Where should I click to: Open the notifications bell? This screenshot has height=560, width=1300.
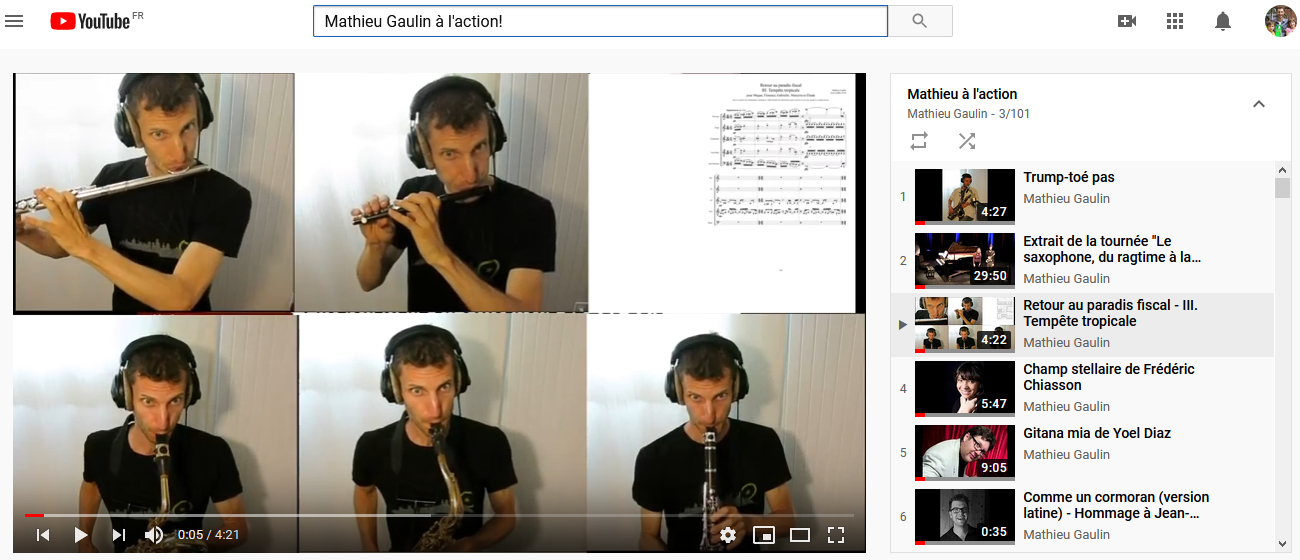[x=1223, y=20]
